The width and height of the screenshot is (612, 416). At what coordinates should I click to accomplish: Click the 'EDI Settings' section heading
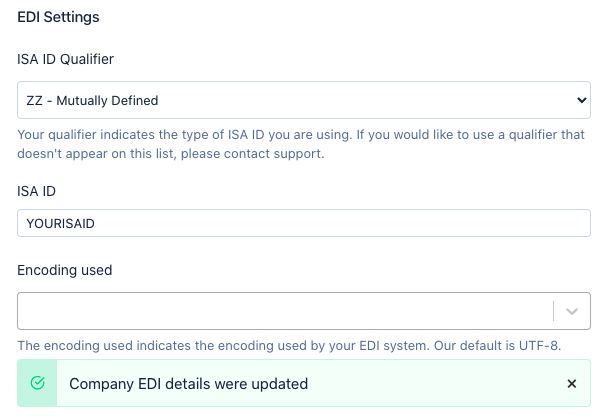pyautogui.click(x=58, y=17)
